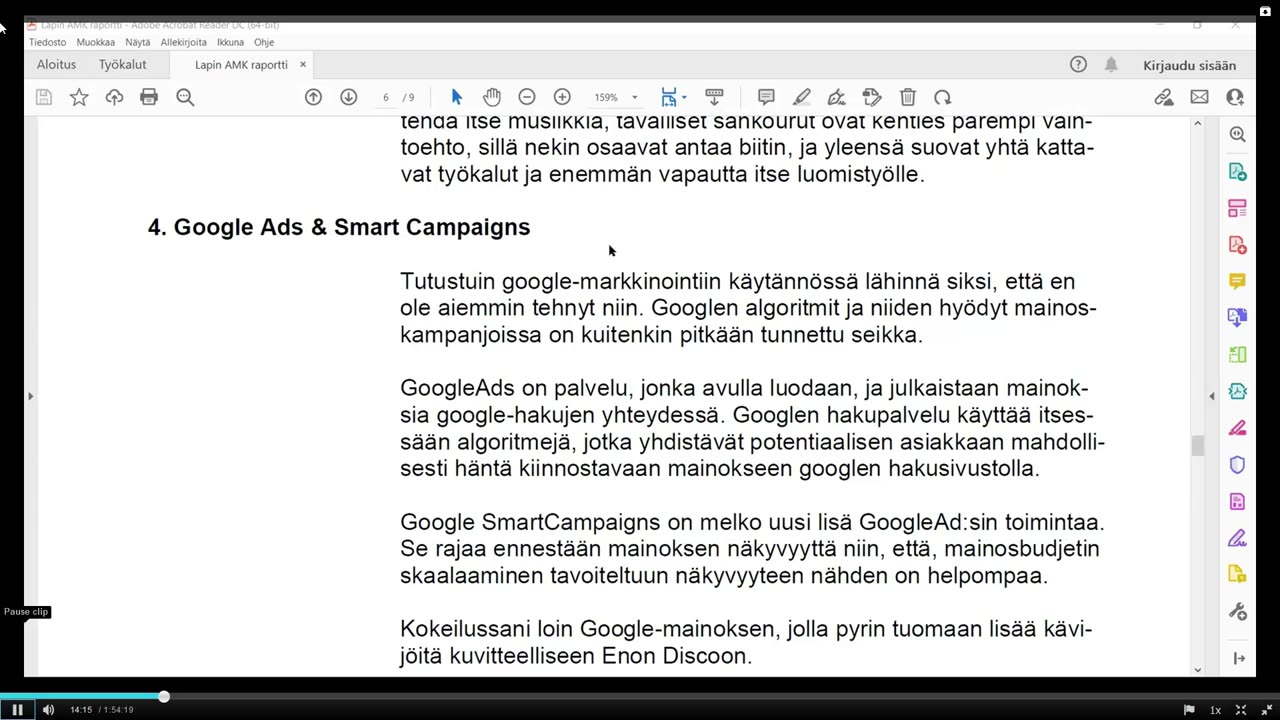Open the Näytä menu
Screen dimensions: 1280x720
137,42
